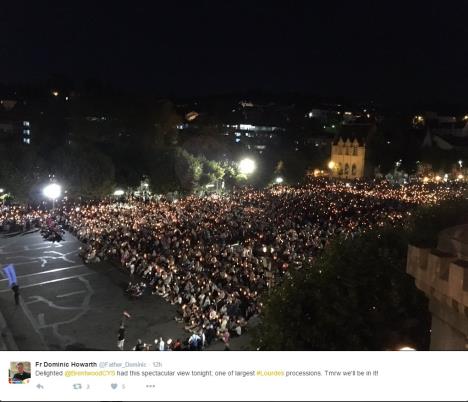Screen dimensions: 468x402
Task: Enlarge the candlelight procession photo
Action: coord(234,175)
